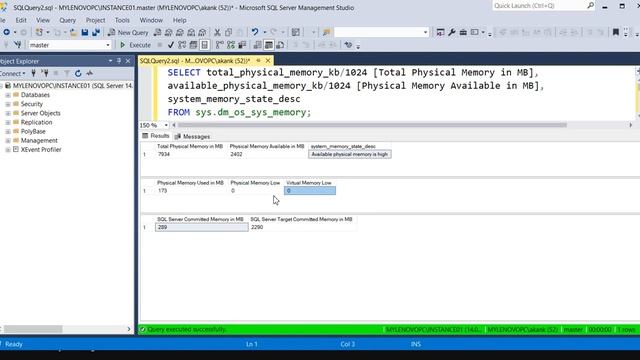The width and height of the screenshot is (640, 360).
Task: Close the SQLQuery2.sql tab
Action: (268, 60)
